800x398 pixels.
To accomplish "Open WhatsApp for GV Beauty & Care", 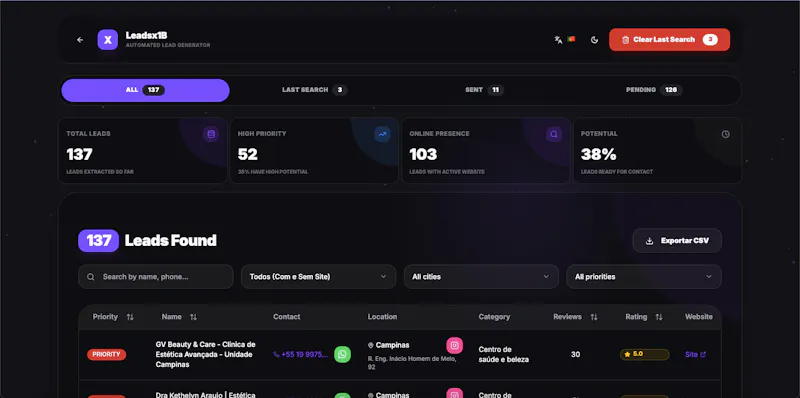I will point(342,354).
